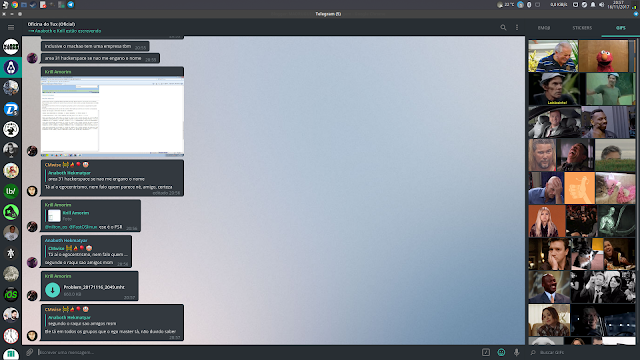Click the @FastOSlinux mention link

83,227
